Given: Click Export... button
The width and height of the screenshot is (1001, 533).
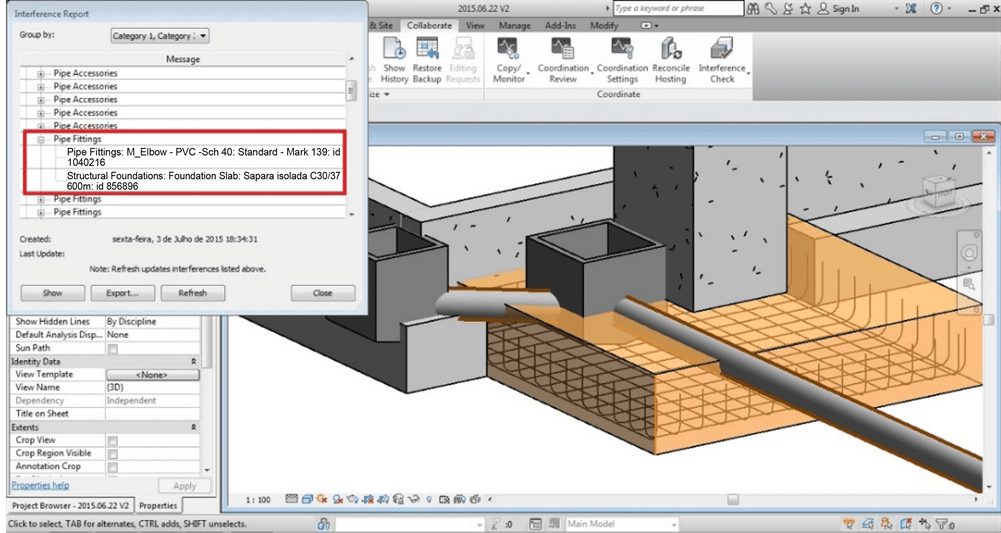Looking at the screenshot, I should pos(123,293).
